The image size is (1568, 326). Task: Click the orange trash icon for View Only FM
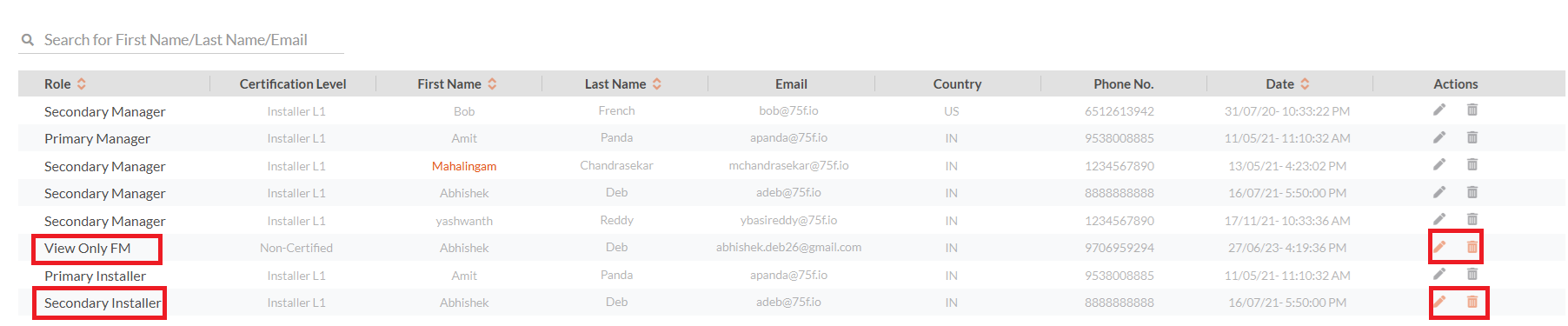coord(1472,247)
